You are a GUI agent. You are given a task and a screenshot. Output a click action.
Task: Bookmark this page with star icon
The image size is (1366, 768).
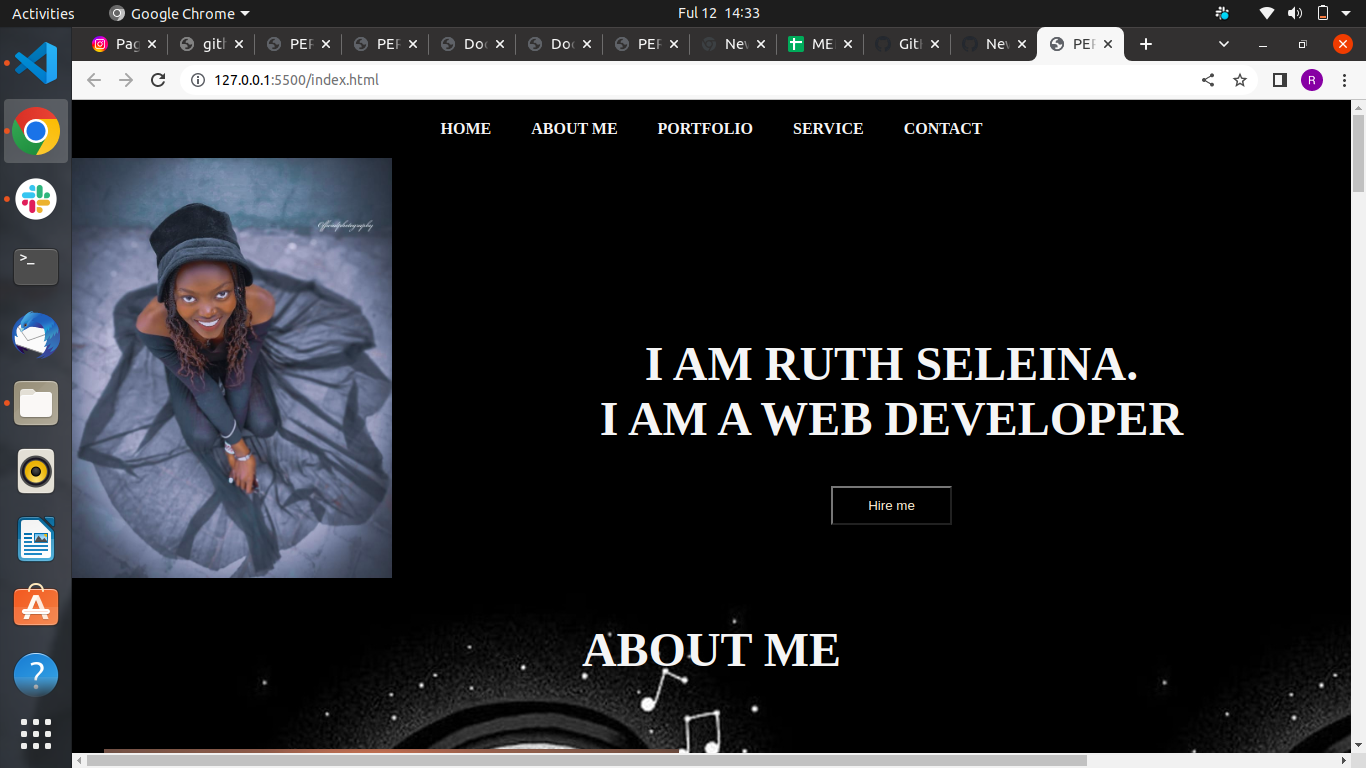coord(1240,80)
